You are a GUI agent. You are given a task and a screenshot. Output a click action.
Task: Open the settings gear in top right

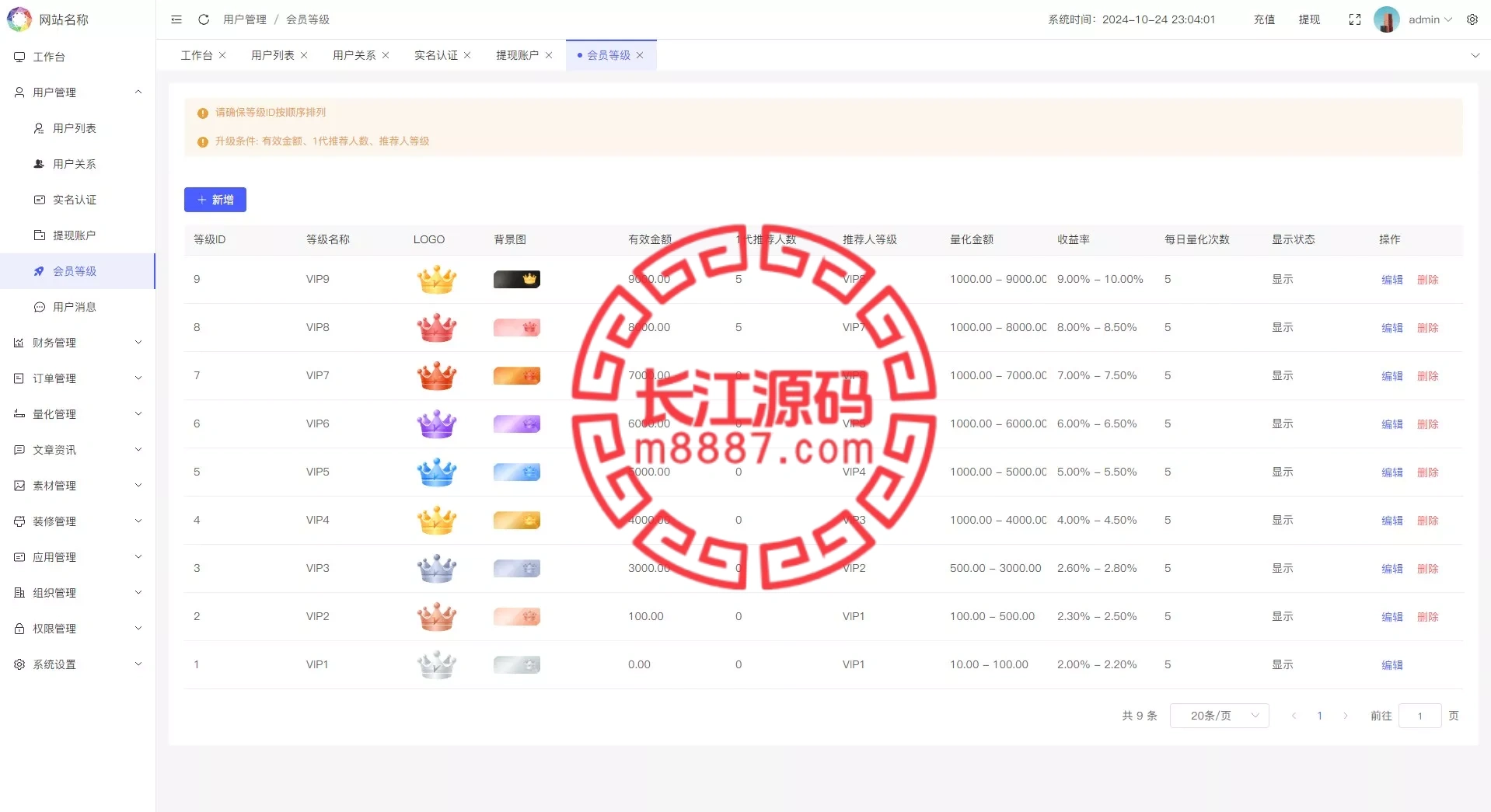point(1472,19)
